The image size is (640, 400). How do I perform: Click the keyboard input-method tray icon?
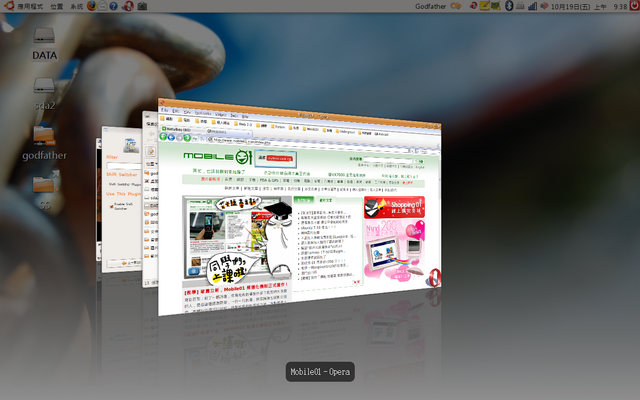pyautogui.click(x=520, y=6)
